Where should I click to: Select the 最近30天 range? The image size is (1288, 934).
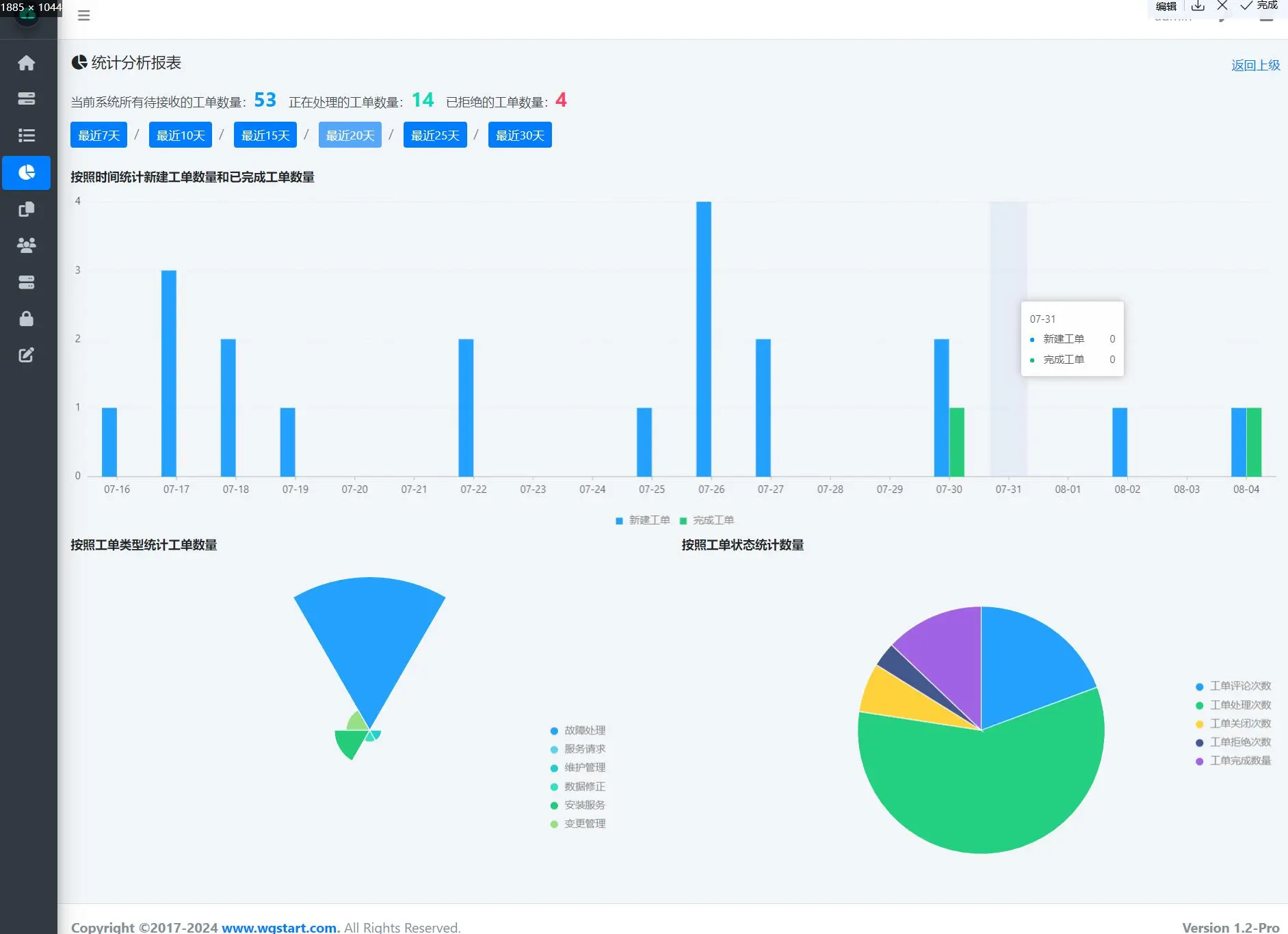[x=520, y=135]
